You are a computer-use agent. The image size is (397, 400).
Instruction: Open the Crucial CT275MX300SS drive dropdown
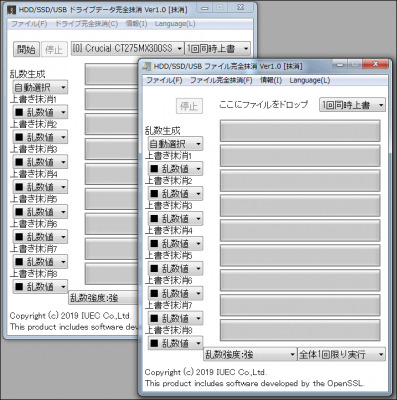click(x=127, y=49)
